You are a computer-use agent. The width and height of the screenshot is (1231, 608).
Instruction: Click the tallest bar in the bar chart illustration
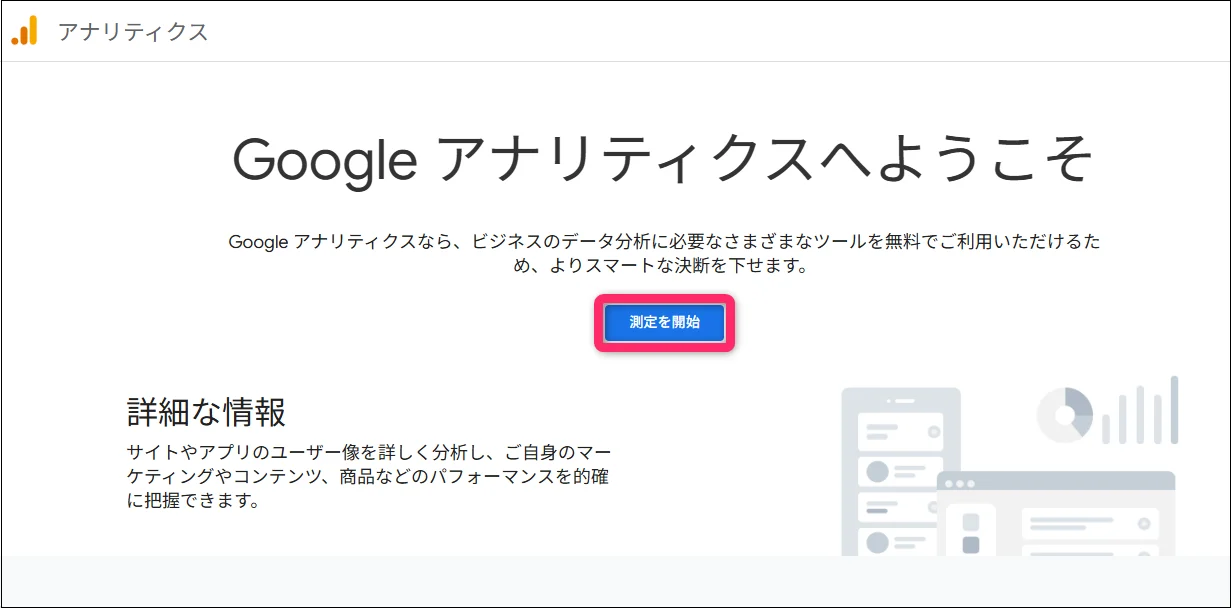click(1174, 410)
